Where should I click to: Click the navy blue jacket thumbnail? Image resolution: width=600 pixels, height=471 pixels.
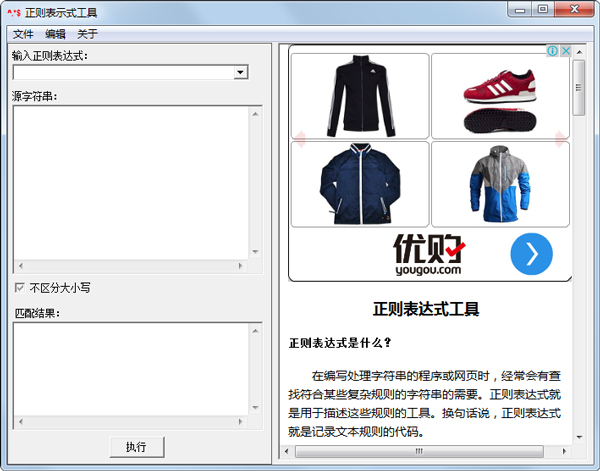pos(360,184)
